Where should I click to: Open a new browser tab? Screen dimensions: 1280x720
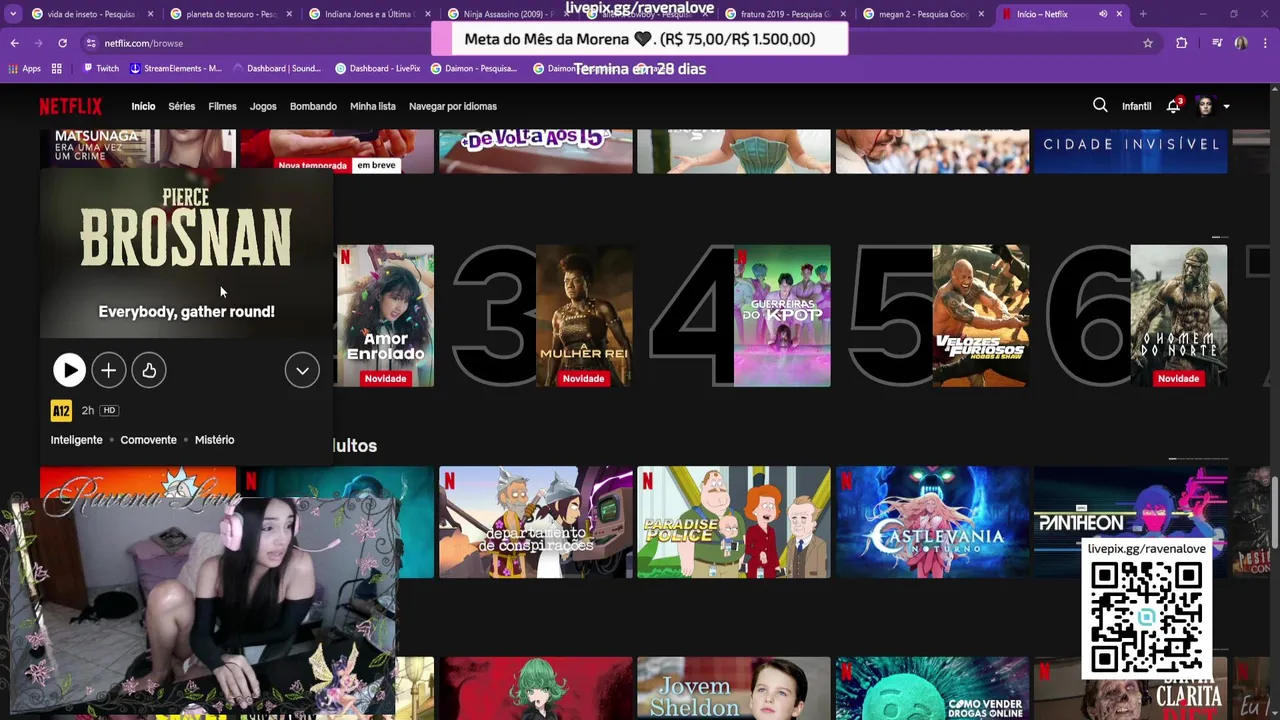pos(1143,14)
